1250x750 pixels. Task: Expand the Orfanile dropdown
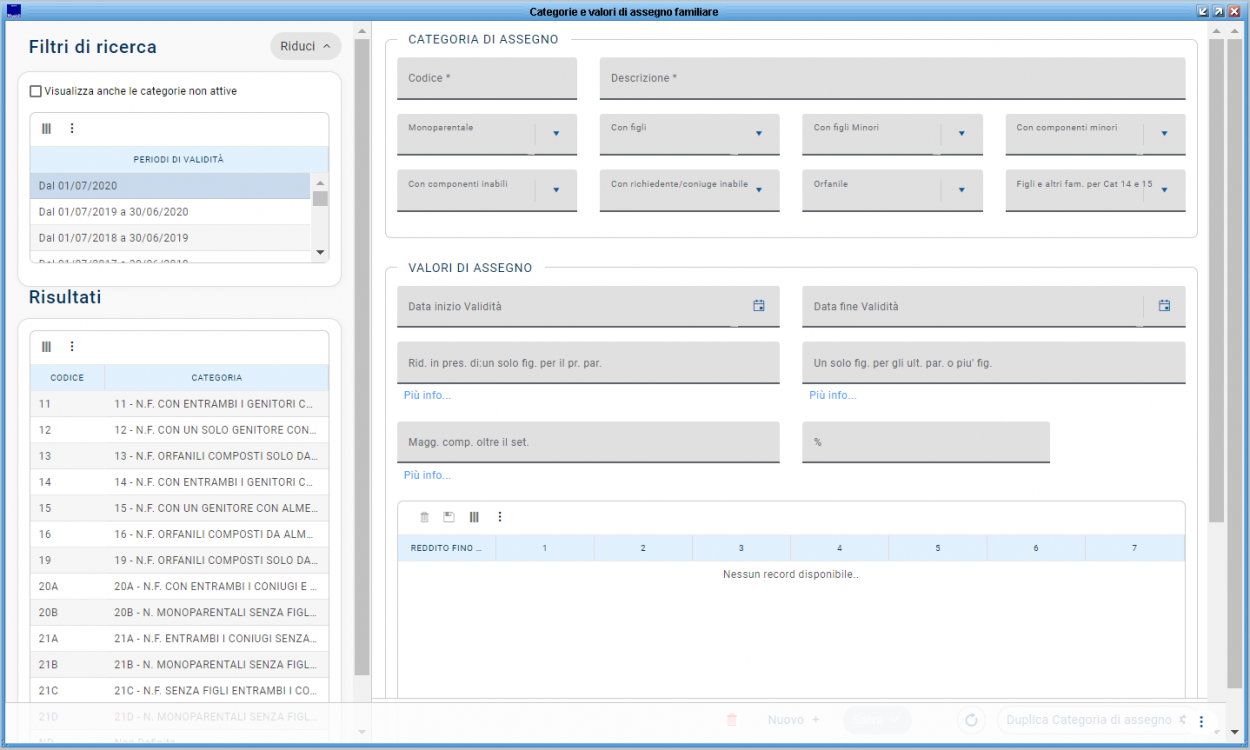click(961, 189)
